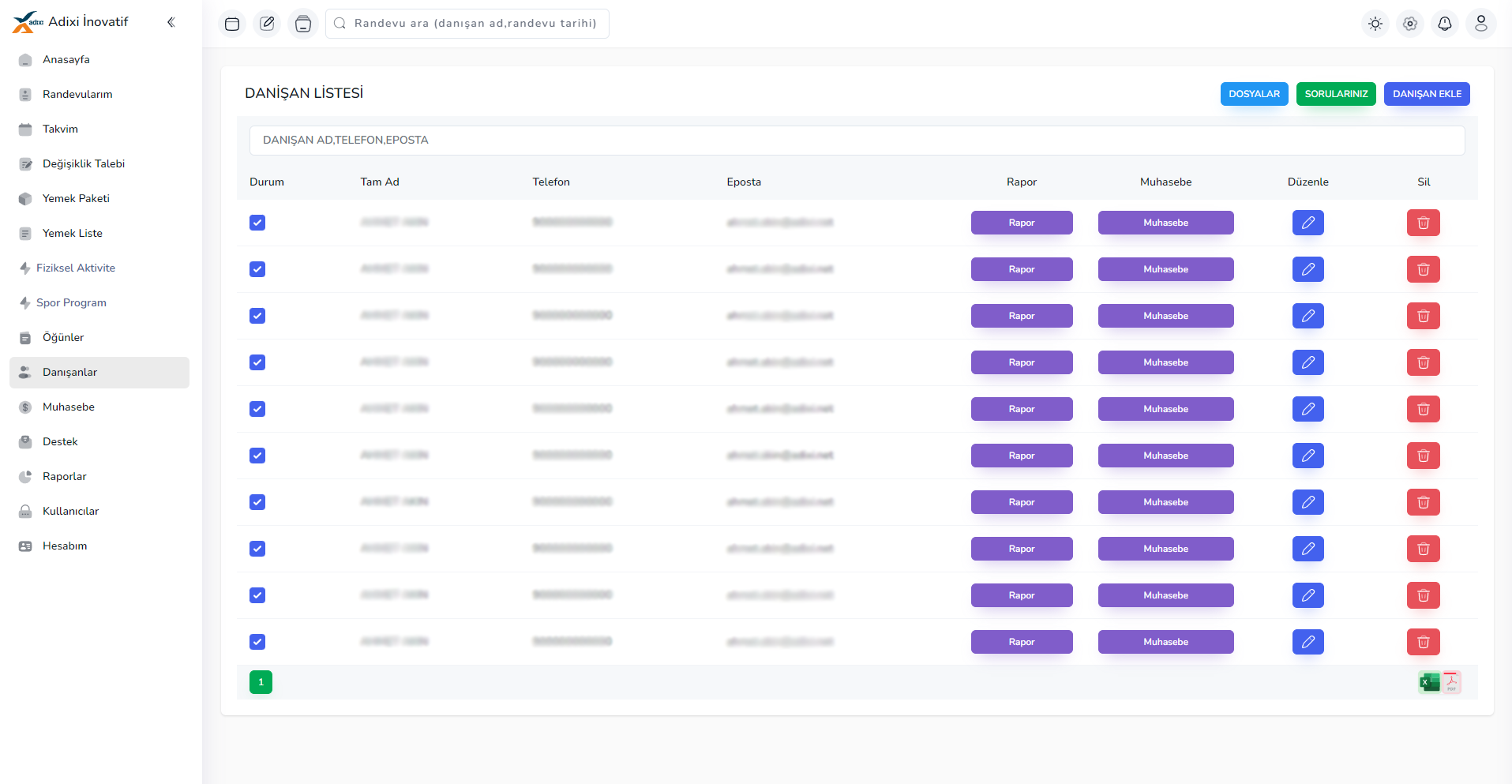Export the list with the PDF icon
The width and height of the screenshot is (1512, 784).
(1452, 682)
